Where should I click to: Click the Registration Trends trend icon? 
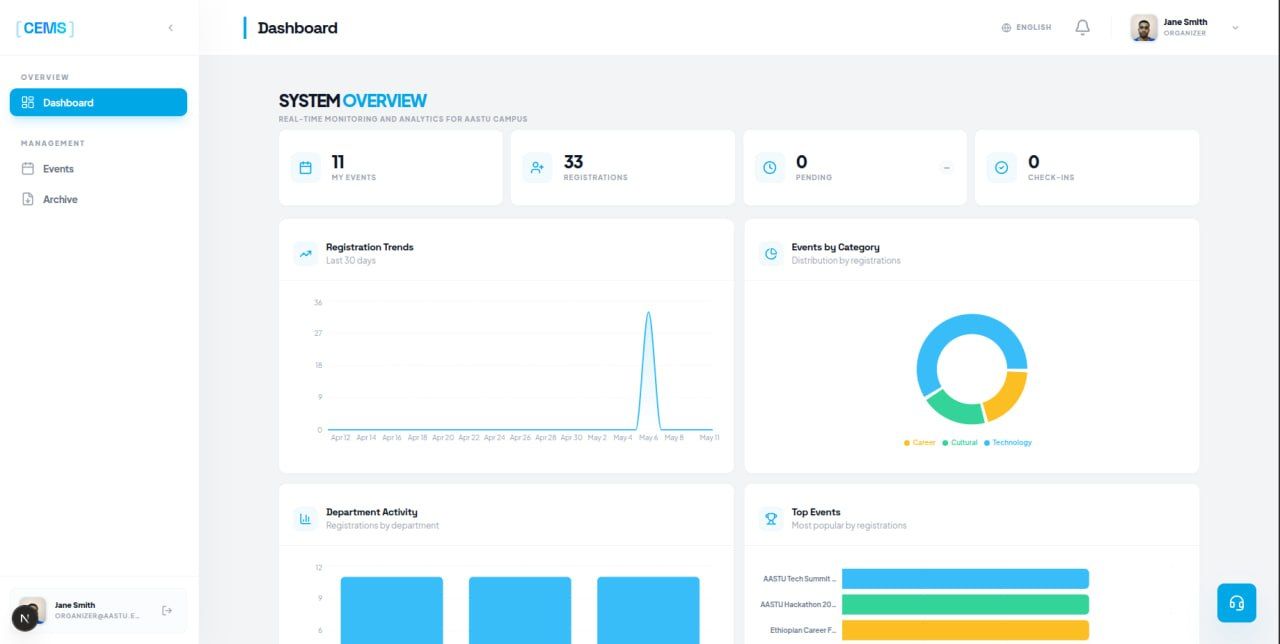click(305, 253)
